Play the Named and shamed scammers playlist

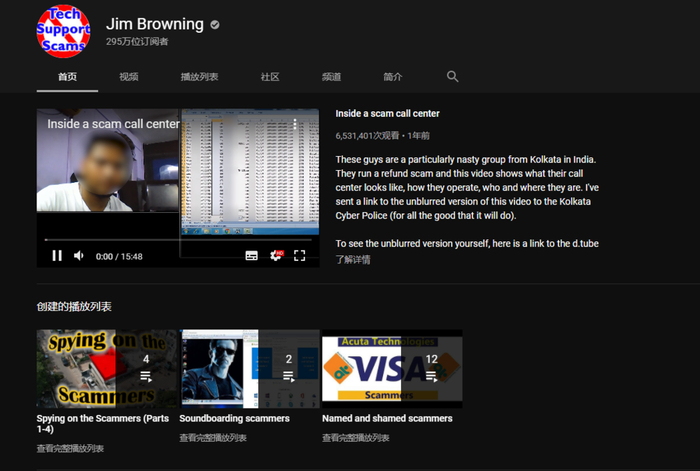pyautogui.click(x=392, y=368)
